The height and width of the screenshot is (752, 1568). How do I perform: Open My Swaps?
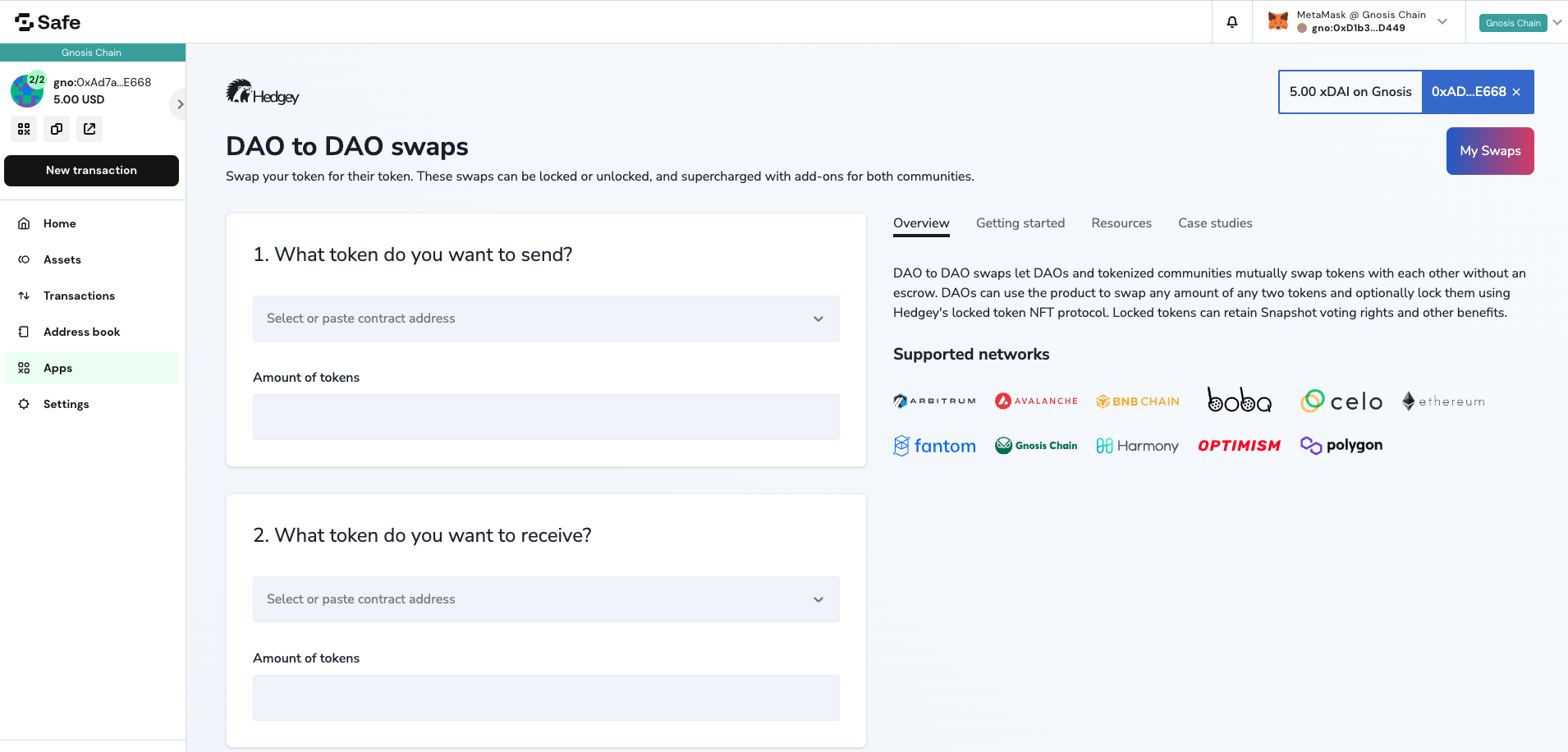1490,151
